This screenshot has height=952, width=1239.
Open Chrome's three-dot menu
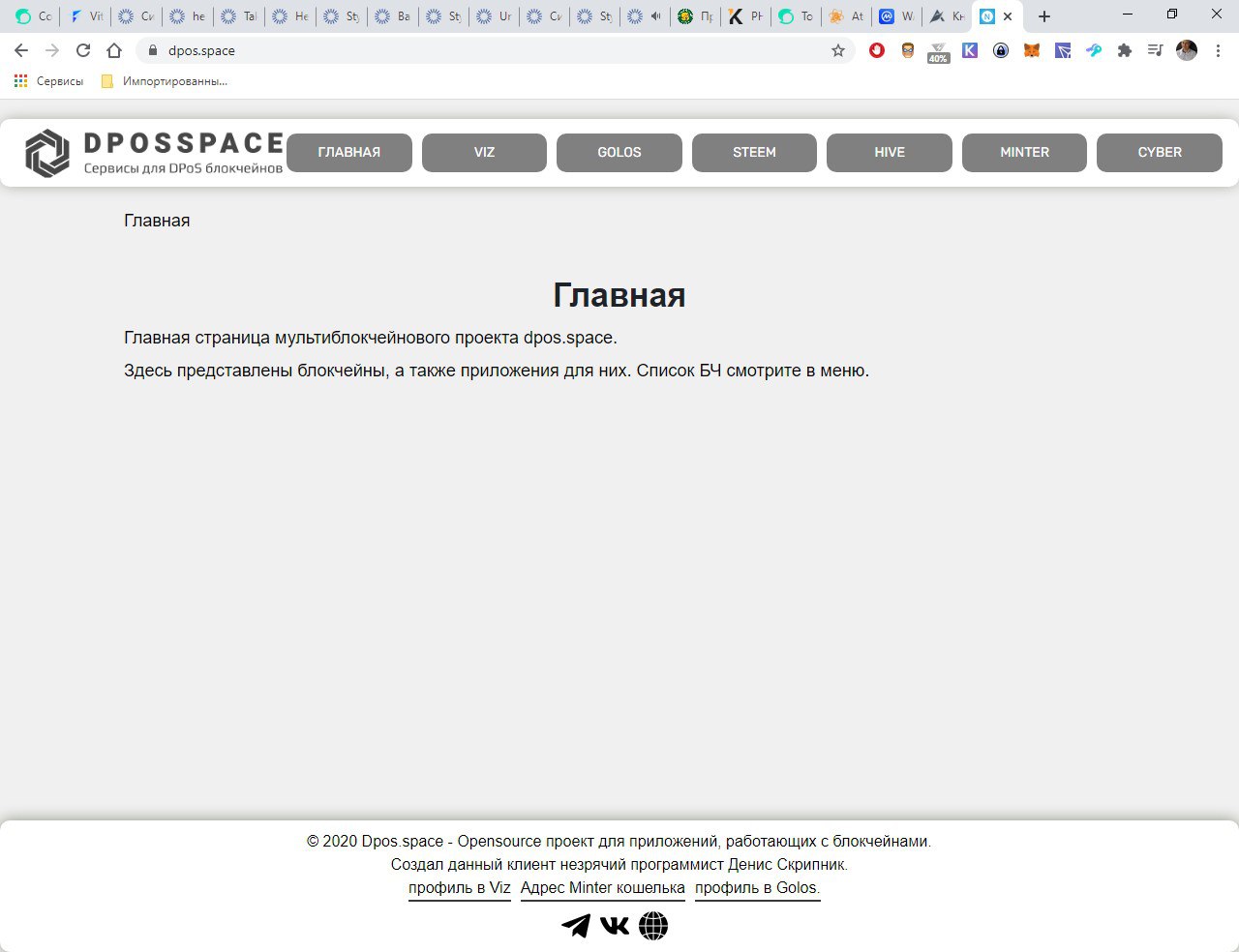[x=1218, y=50]
